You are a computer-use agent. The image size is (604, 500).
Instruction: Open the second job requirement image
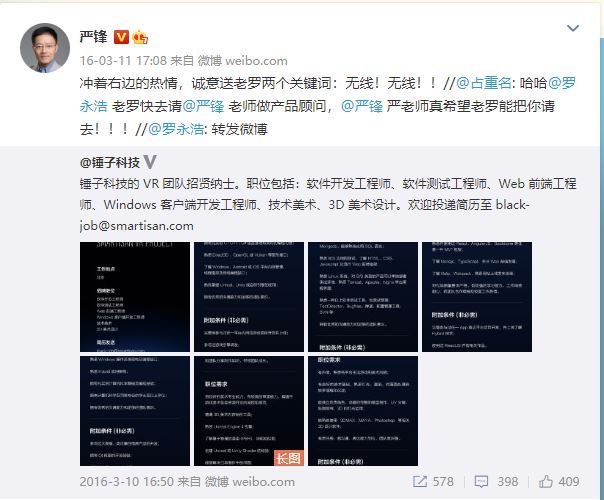click(249, 297)
